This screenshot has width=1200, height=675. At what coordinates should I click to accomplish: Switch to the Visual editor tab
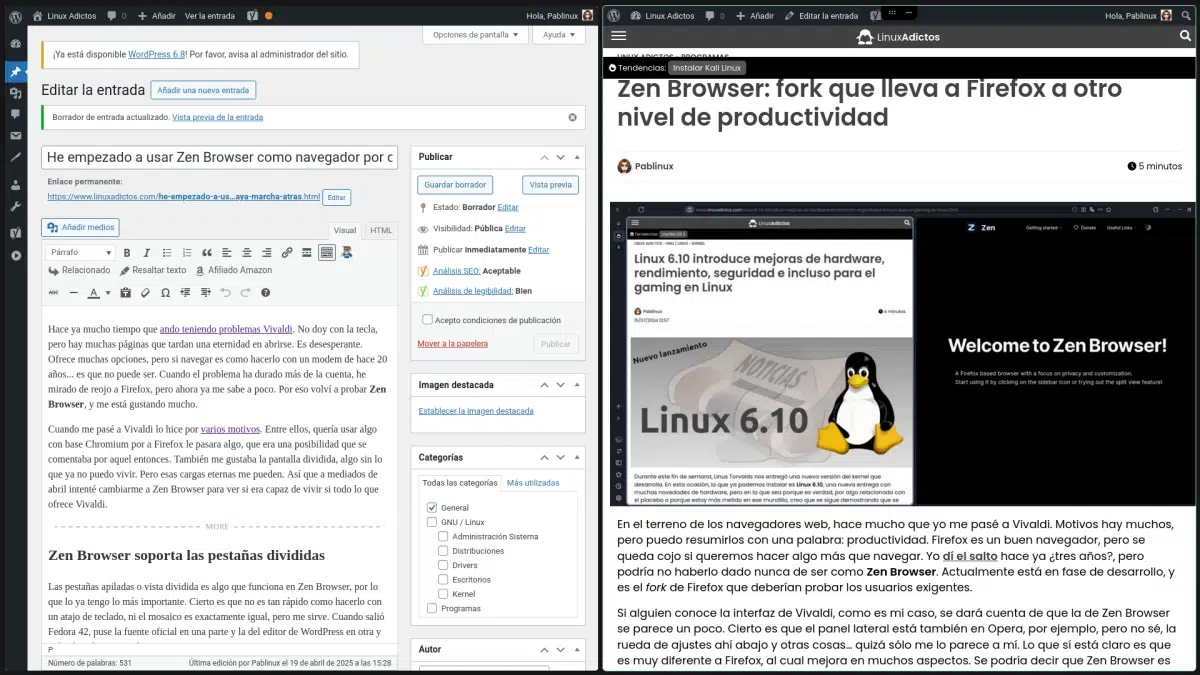344,230
